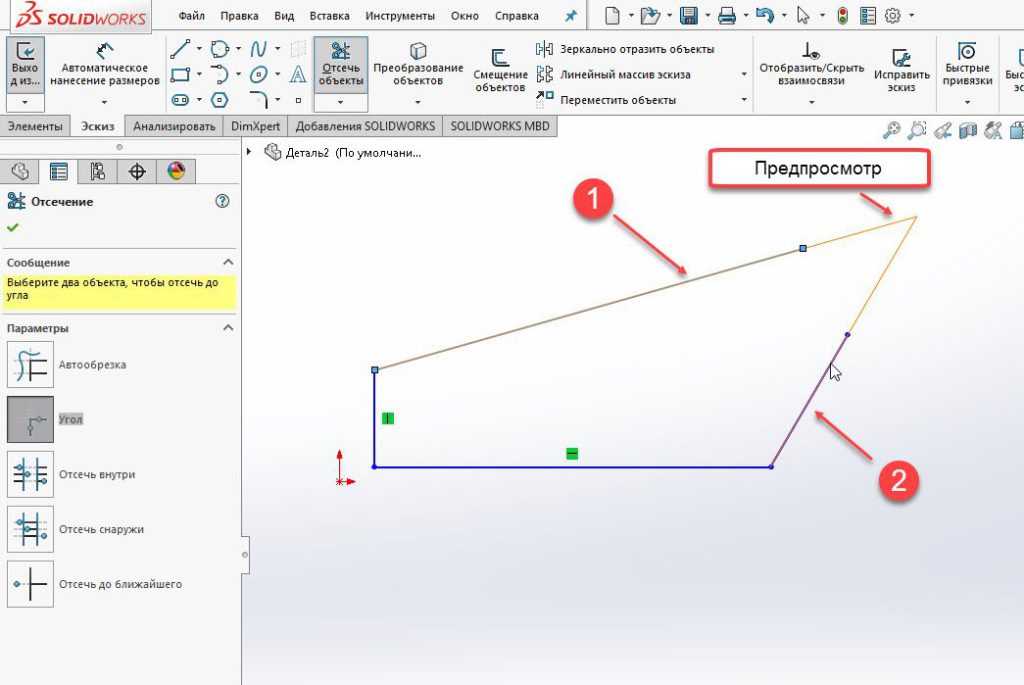This screenshot has width=1024, height=685.
Task: Select the Автообрезка trim option
Action: click(30, 364)
